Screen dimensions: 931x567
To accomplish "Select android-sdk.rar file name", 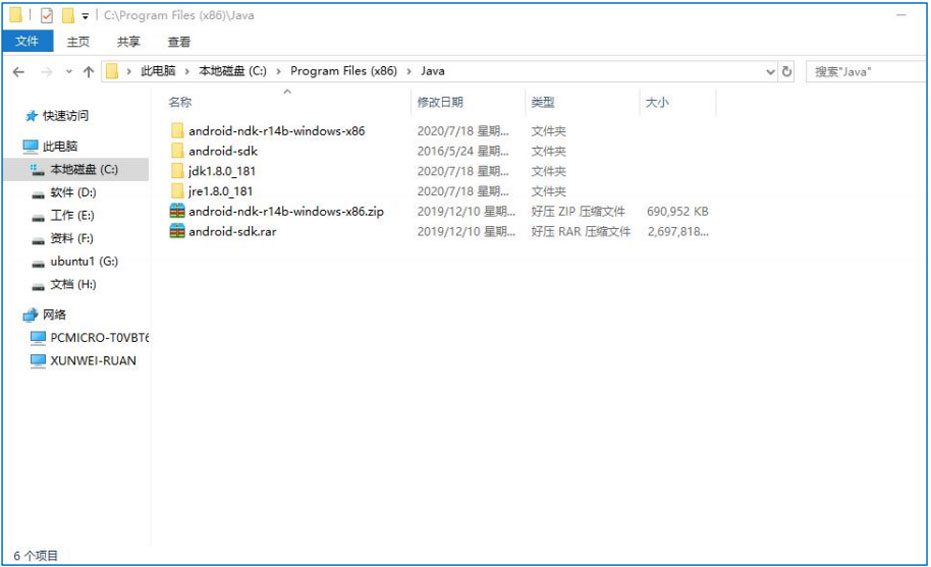I will click(x=232, y=232).
